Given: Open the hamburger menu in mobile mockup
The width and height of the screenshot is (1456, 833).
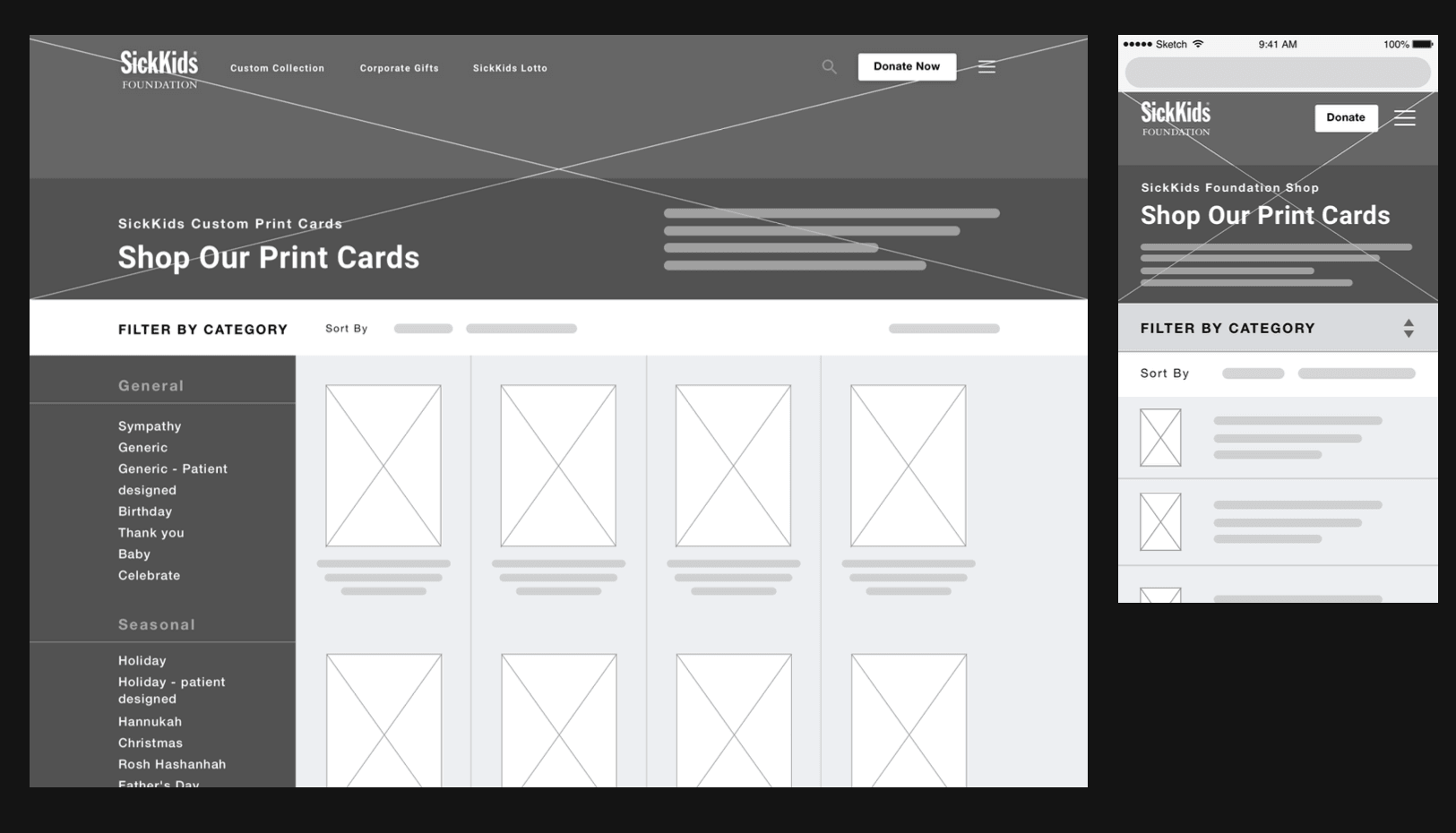Looking at the screenshot, I should coord(1405,117).
